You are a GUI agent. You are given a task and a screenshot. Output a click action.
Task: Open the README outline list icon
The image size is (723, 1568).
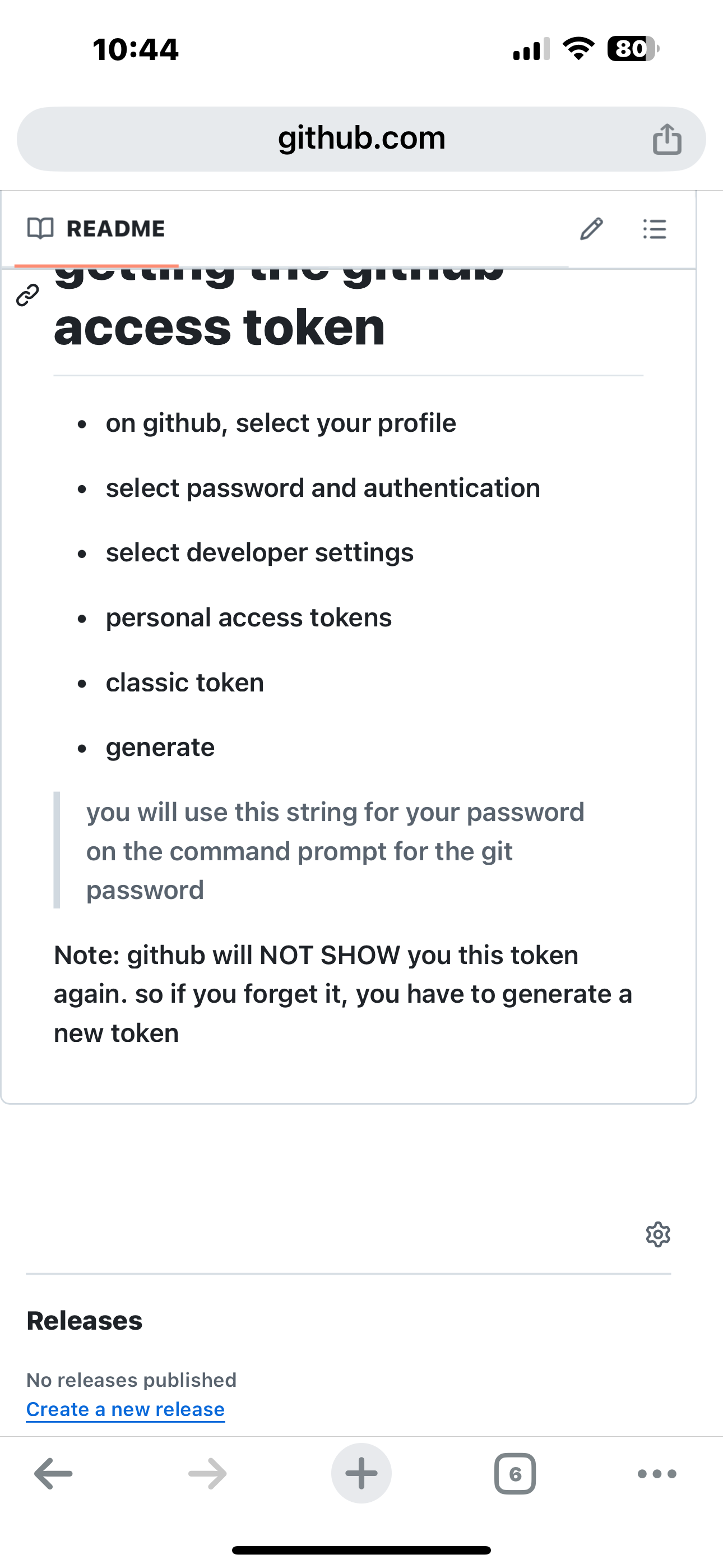(654, 229)
